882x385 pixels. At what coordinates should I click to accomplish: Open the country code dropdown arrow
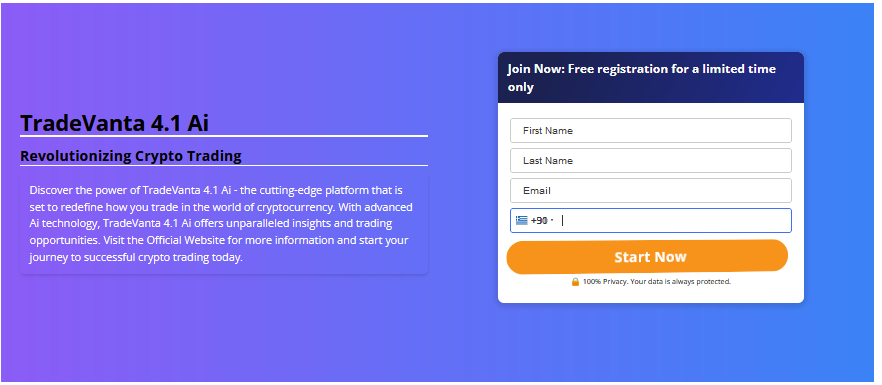552,221
